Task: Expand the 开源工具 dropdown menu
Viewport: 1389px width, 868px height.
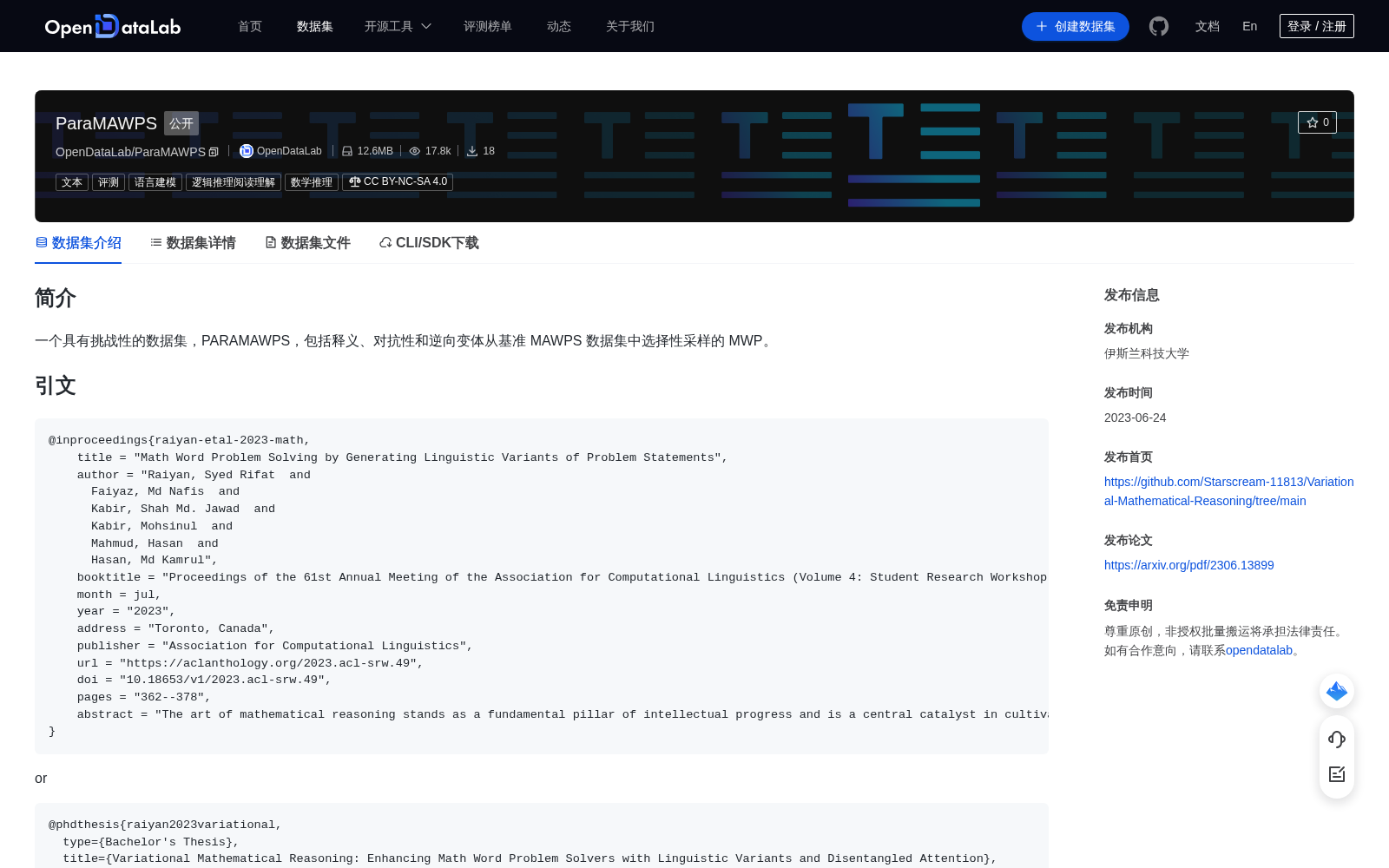Action: pyautogui.click(x=398, y=26)
